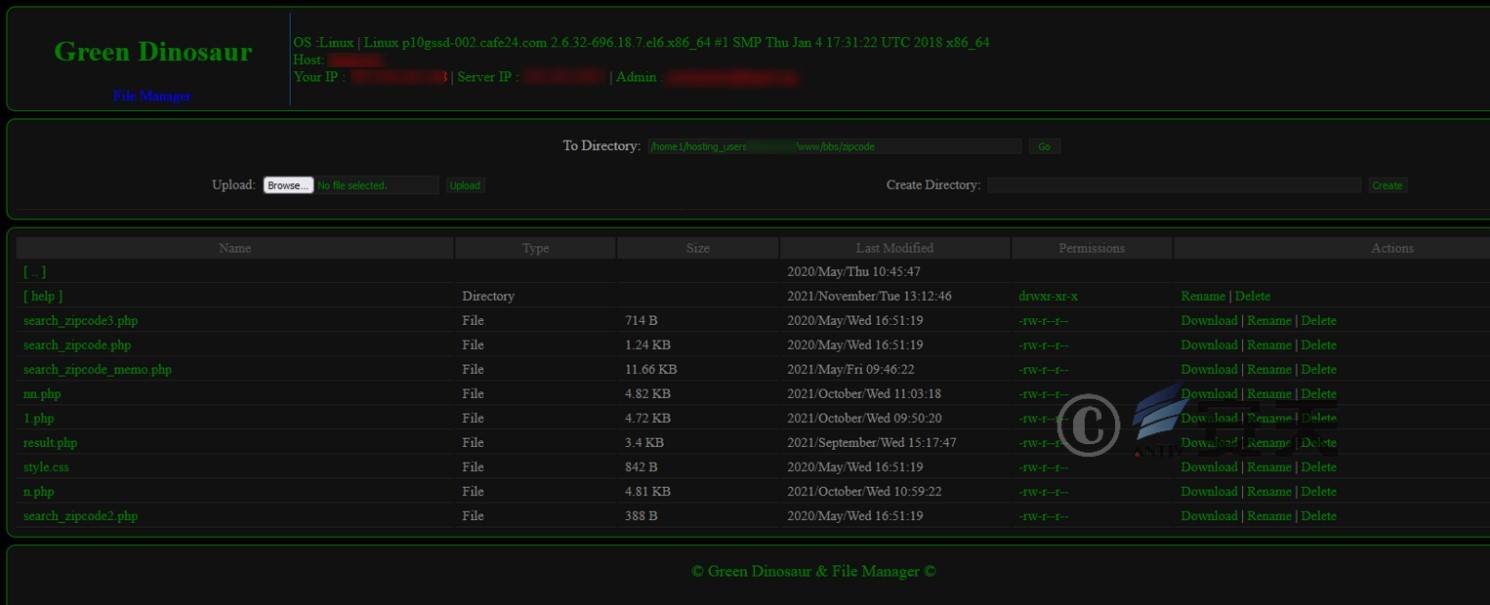The width and height of the screenshot is (1490, 605).
Task: Delete search_zipcode3.php
Action: click(x=1319, y=321)
